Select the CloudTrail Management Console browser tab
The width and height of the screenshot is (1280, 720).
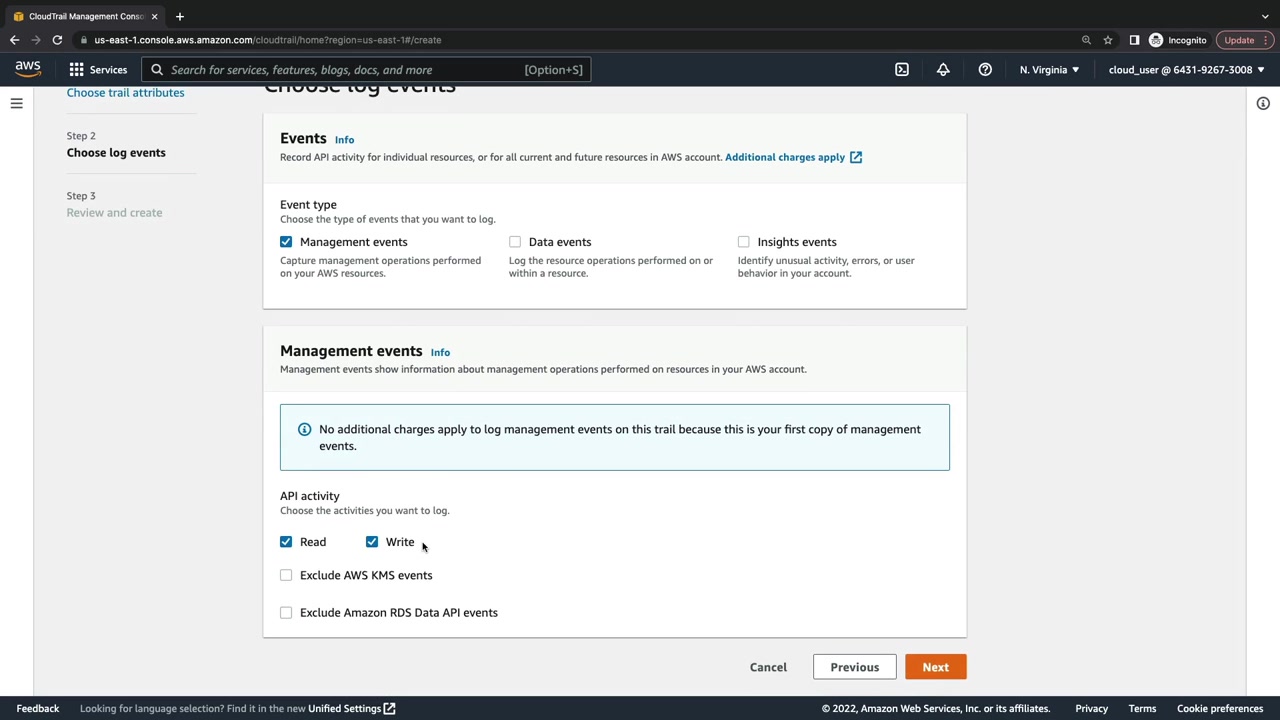86,16
